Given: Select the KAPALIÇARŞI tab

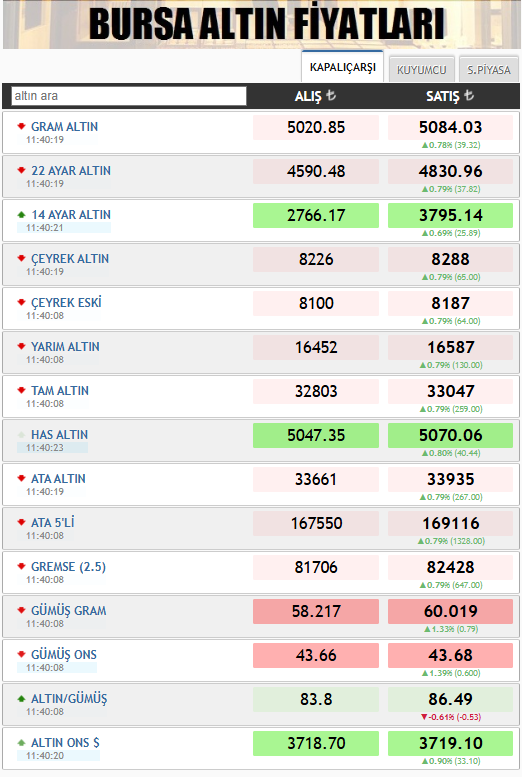Looking at the screenshot, I should click(343, 67).
